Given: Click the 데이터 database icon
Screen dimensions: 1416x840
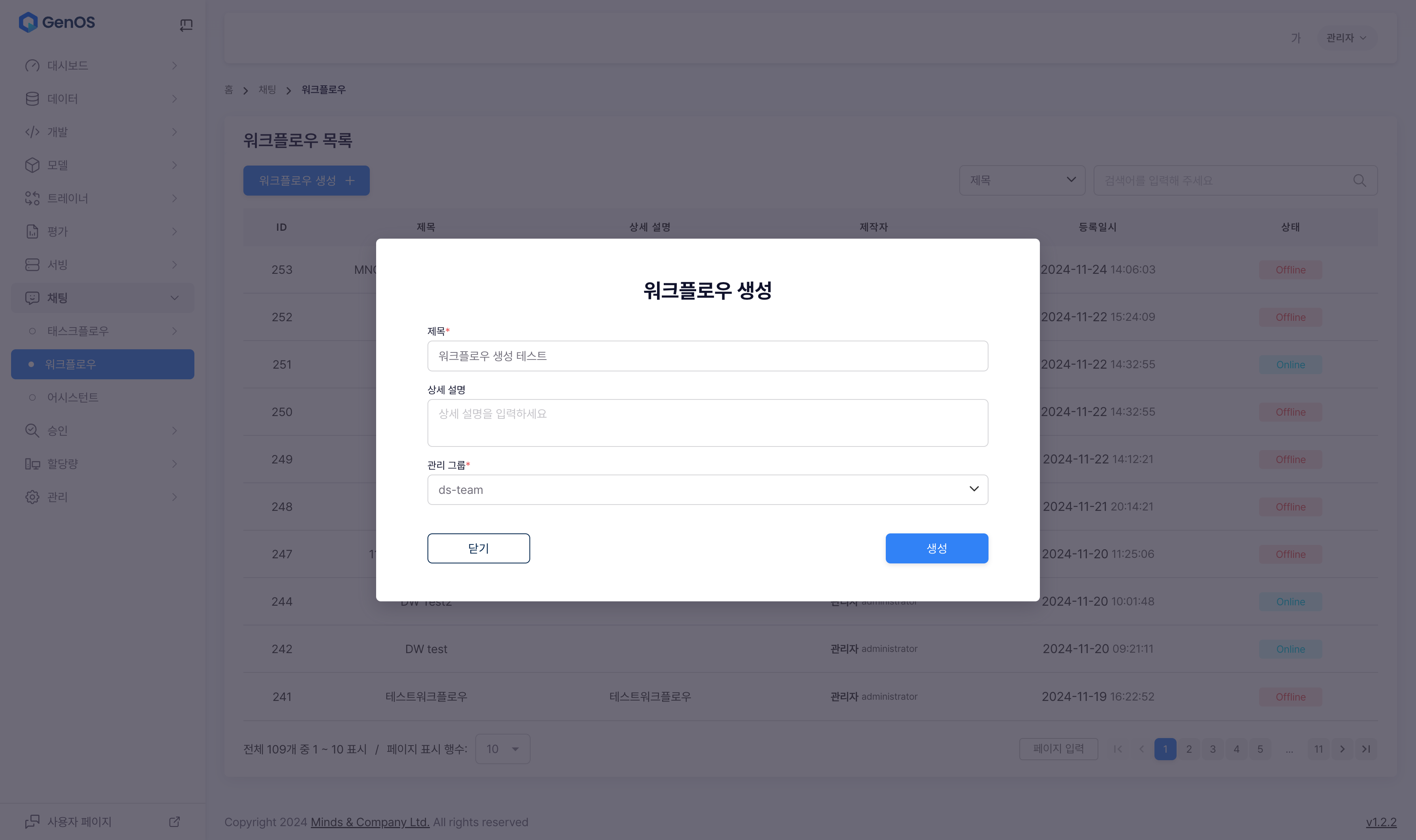Looking at the screenshot, I should pyautogui.click(x=32, y=98).
